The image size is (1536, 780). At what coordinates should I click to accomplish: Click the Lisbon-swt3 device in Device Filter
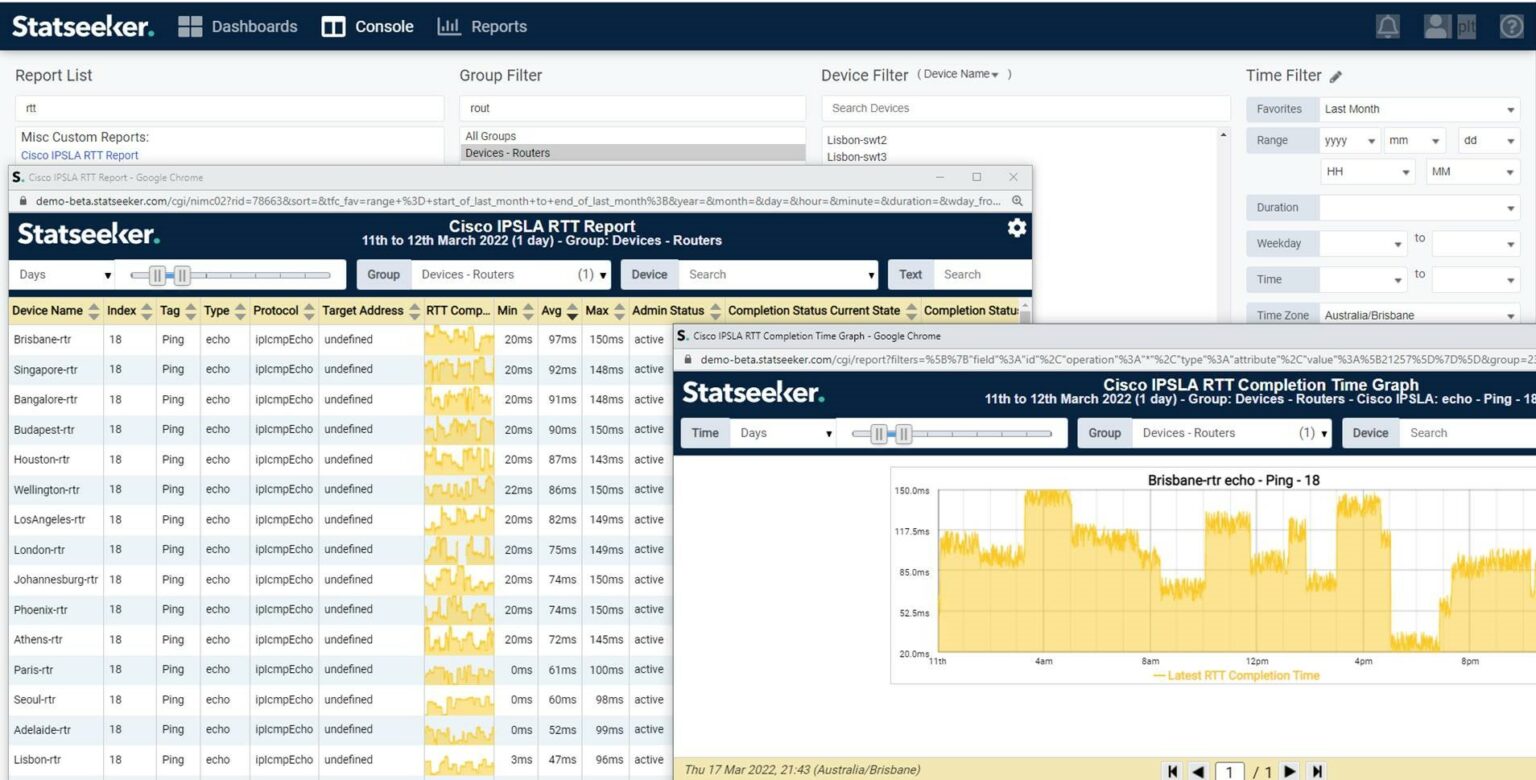[x=857, y=157]
